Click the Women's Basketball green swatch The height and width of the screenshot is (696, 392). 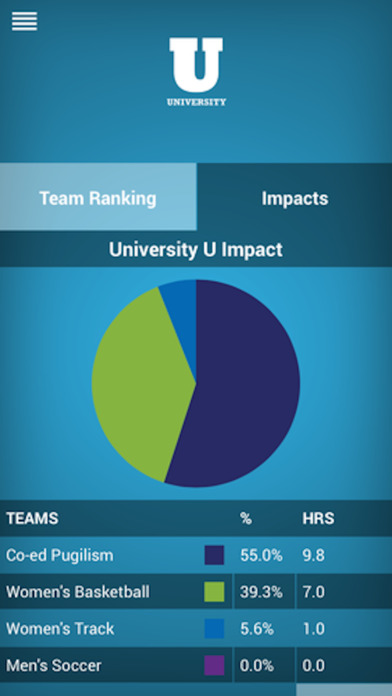(214, 592)
